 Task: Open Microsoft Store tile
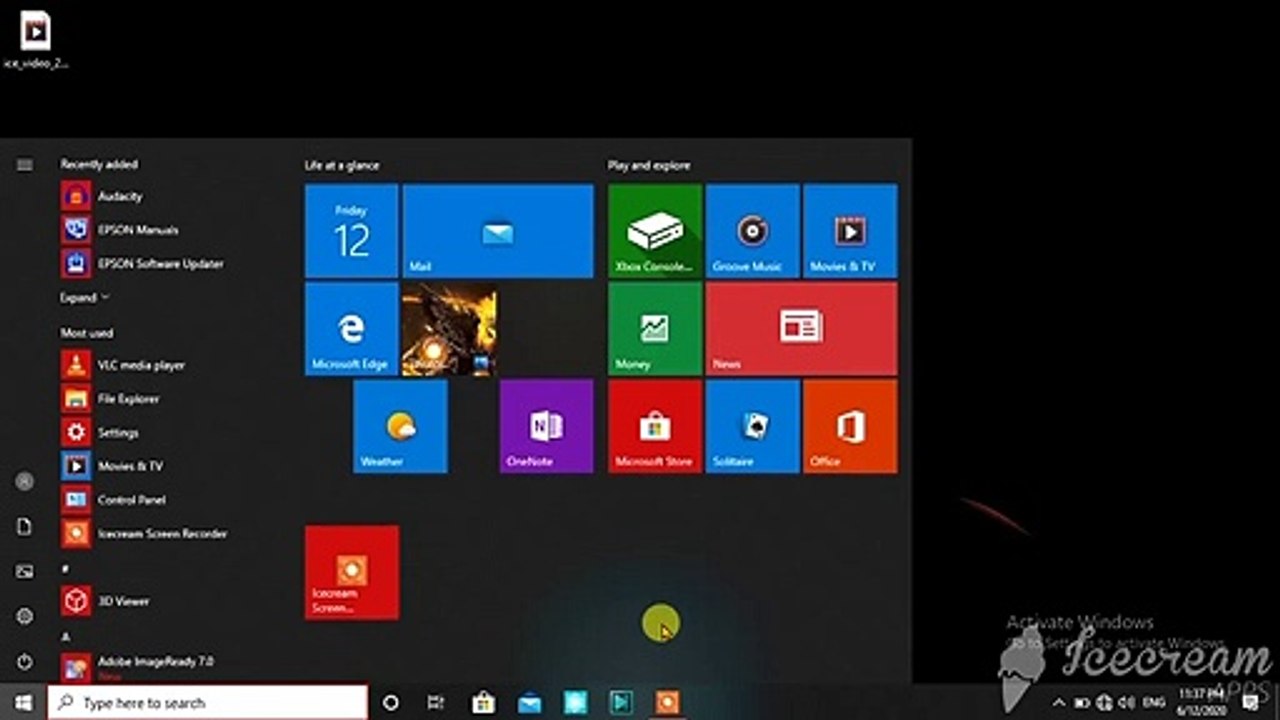(655, 426)
